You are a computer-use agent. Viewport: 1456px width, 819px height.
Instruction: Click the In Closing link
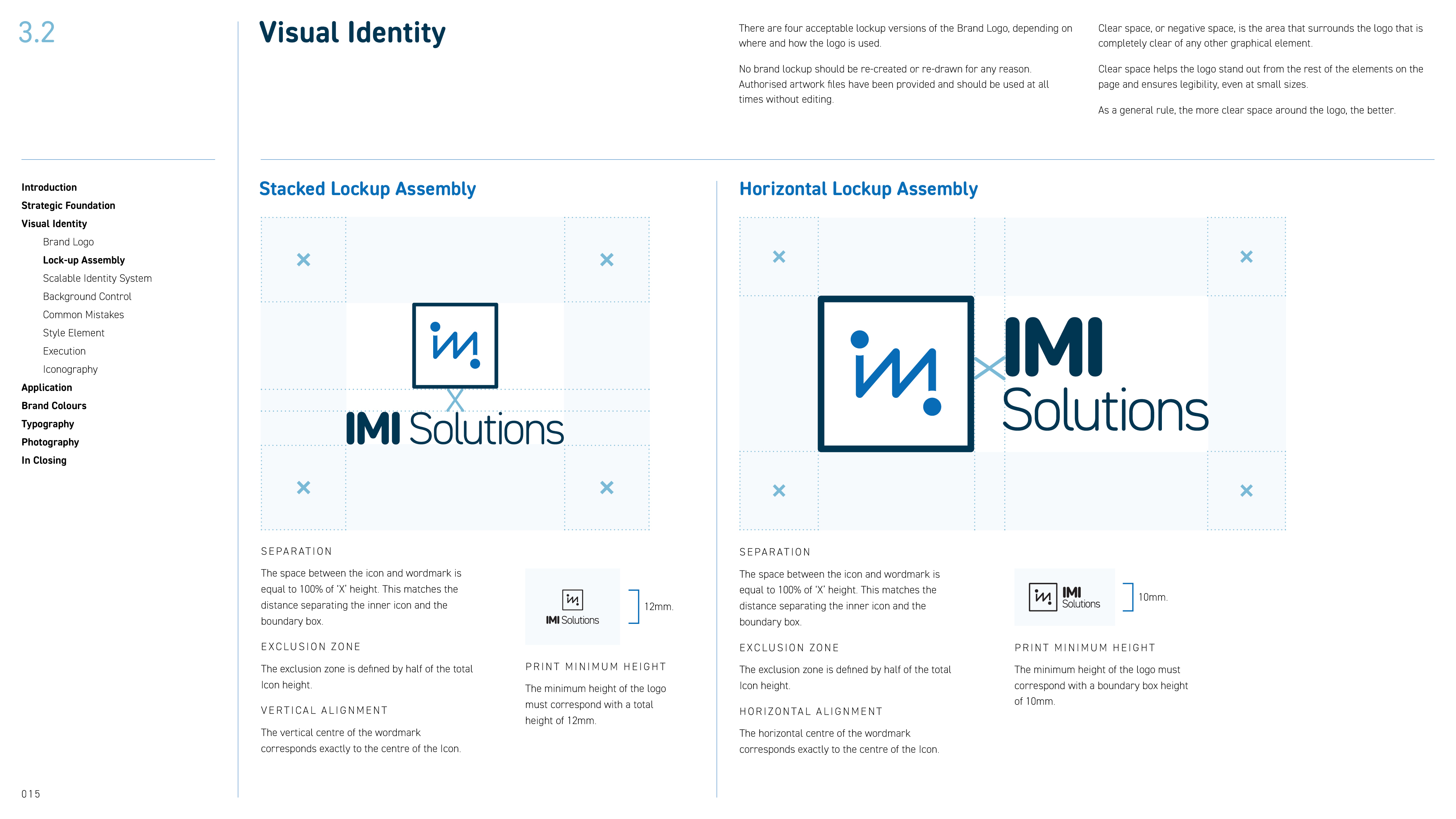click(x=44, y=460)
